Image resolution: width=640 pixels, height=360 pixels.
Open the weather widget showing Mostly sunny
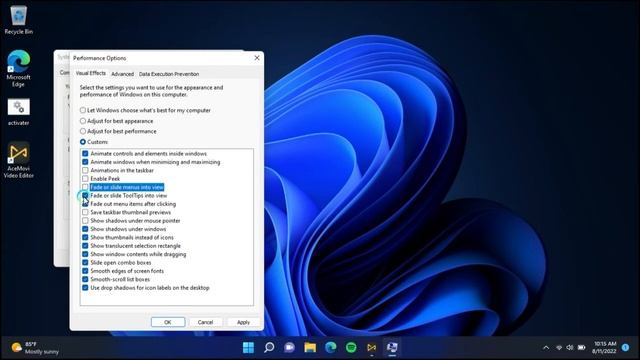pyautogui.click(x=35, y=348)
